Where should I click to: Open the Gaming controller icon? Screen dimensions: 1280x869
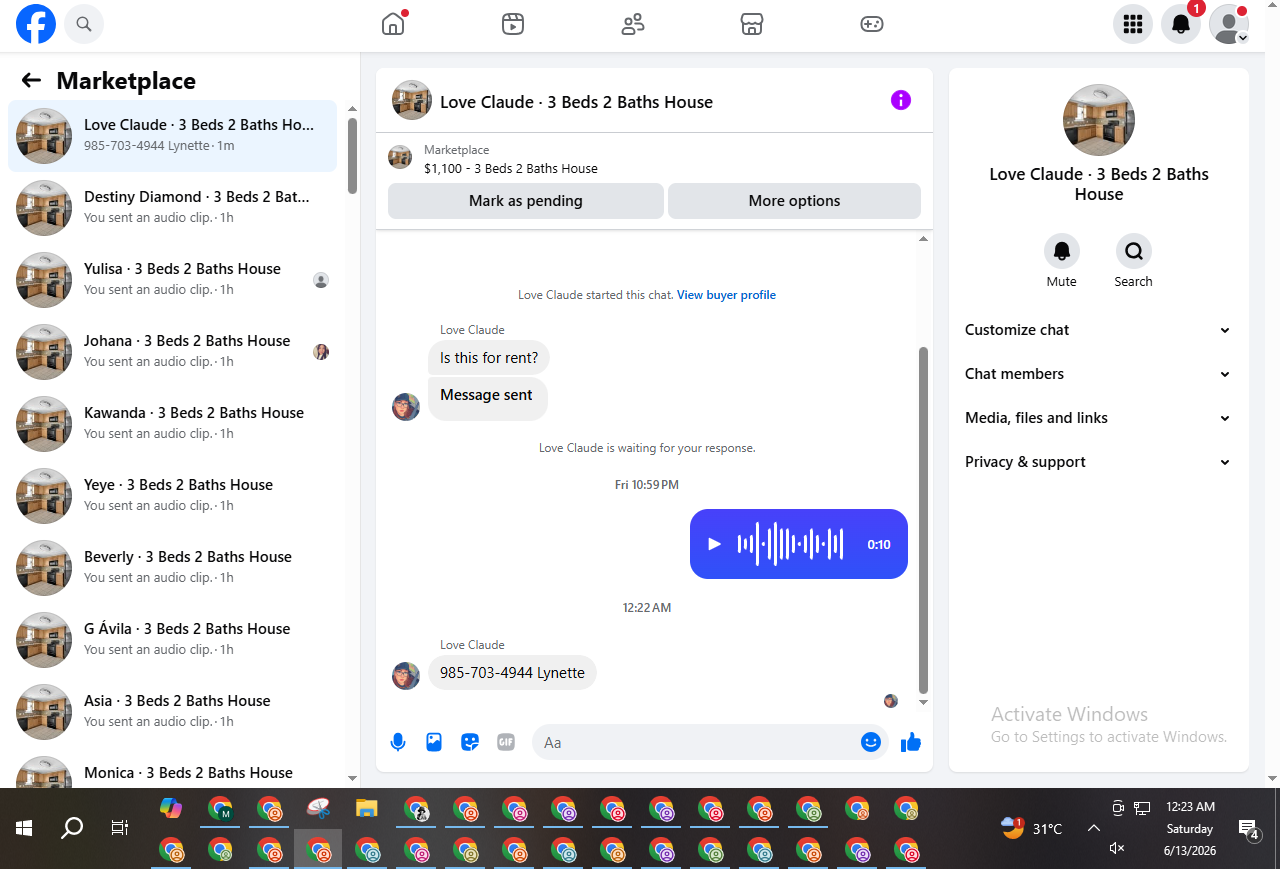[x=872, y=24]
